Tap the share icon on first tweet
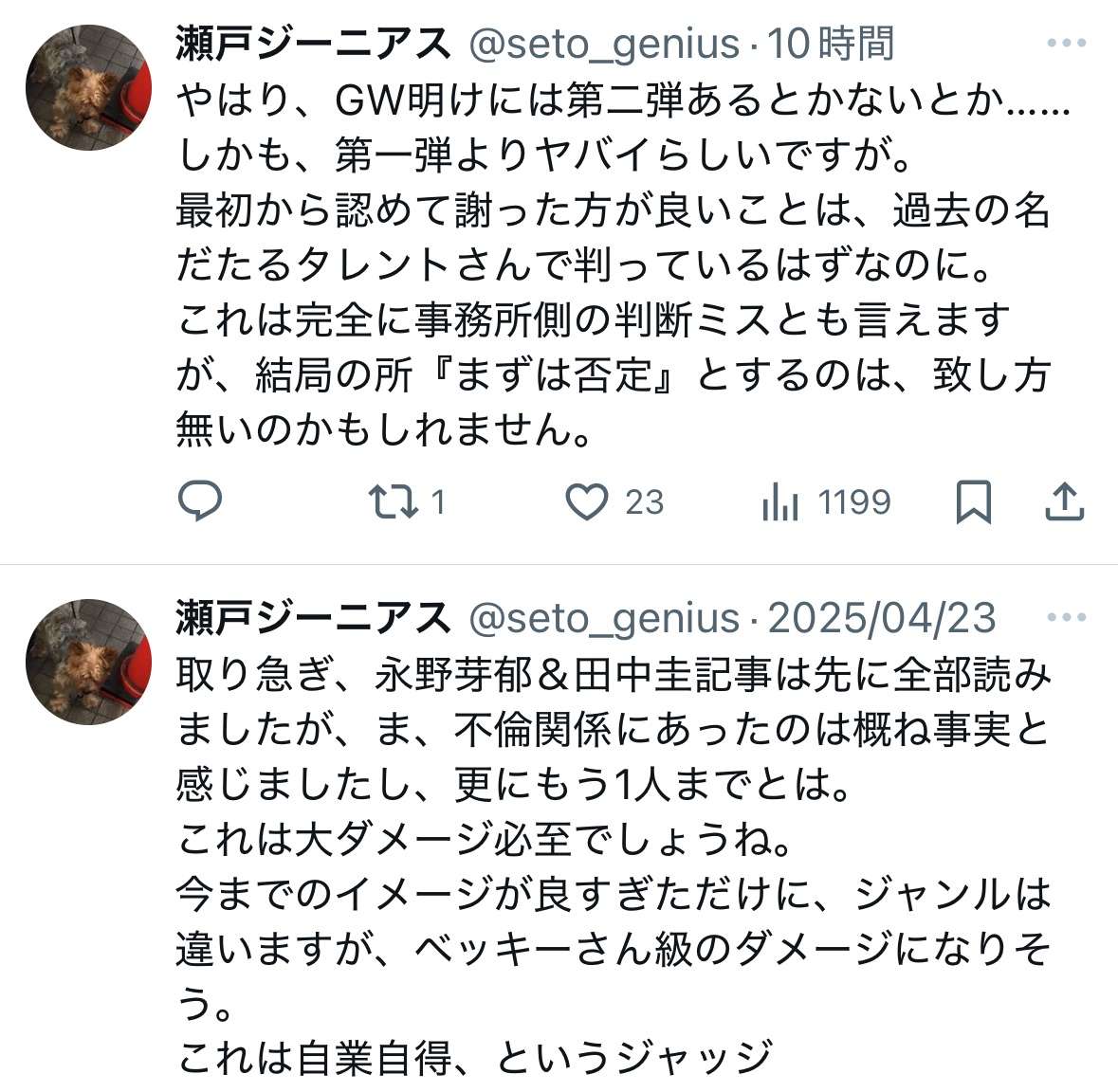 [1064, 501]
